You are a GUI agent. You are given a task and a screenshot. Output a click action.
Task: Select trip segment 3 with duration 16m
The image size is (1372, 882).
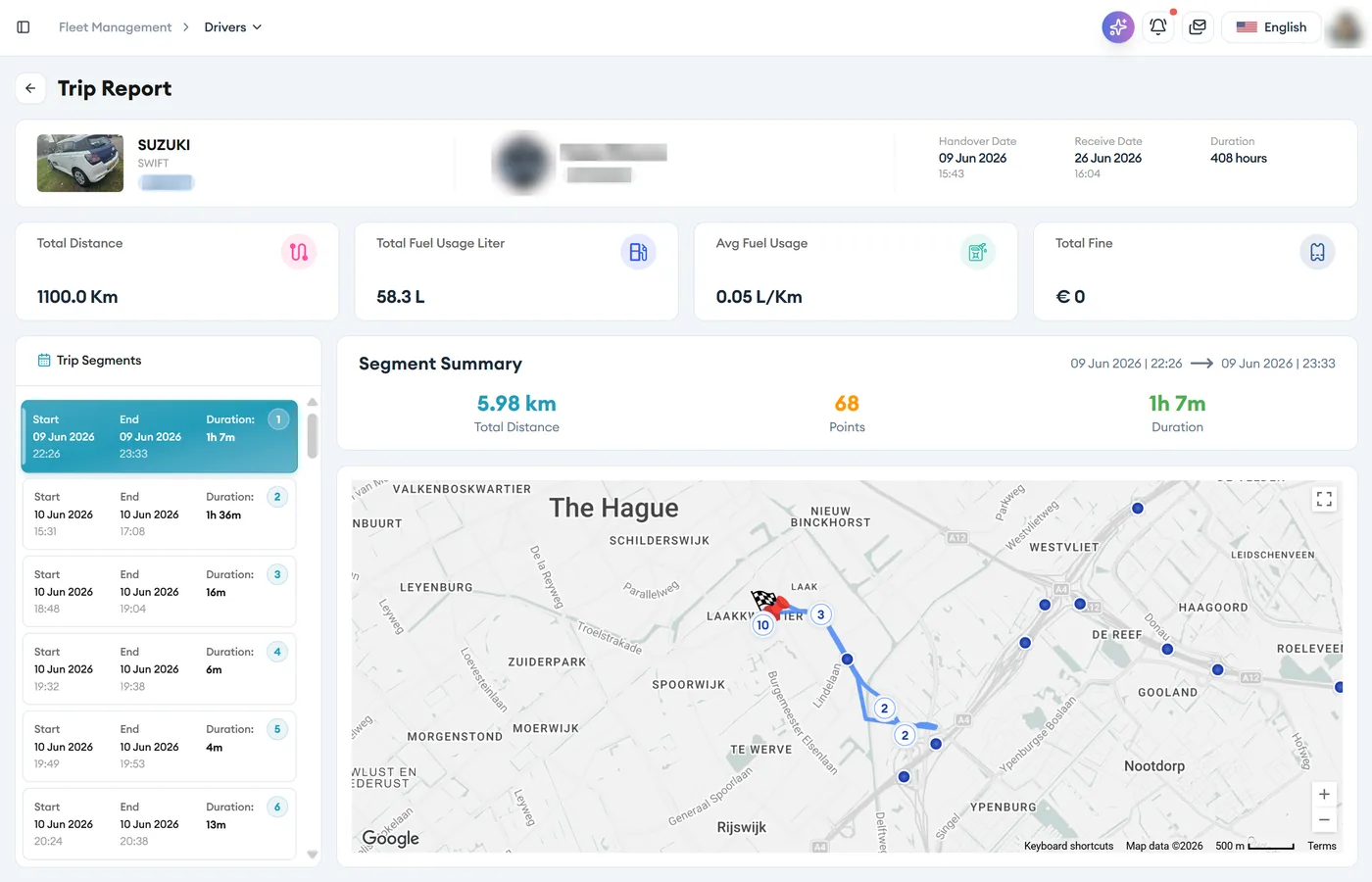click(x=160, y=592)
